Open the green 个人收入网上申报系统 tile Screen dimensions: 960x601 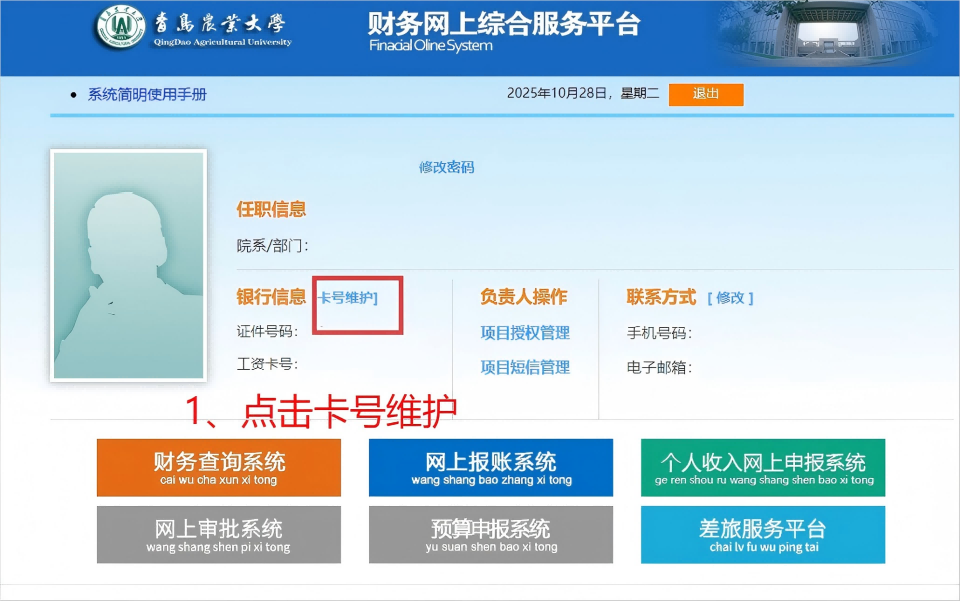(763, 467)
